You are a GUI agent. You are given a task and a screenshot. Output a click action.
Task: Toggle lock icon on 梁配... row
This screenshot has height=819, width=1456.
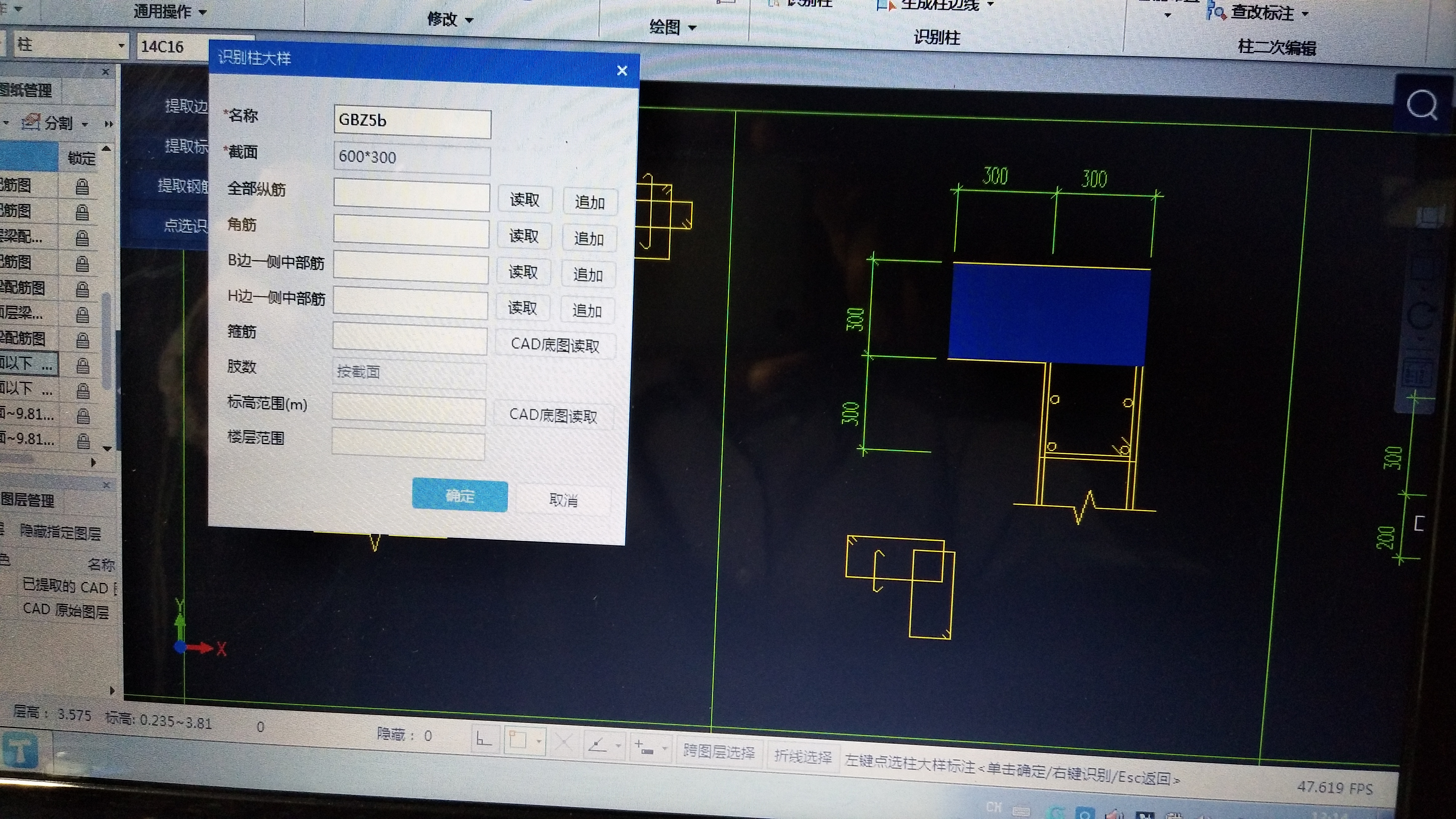coord(82,238)
